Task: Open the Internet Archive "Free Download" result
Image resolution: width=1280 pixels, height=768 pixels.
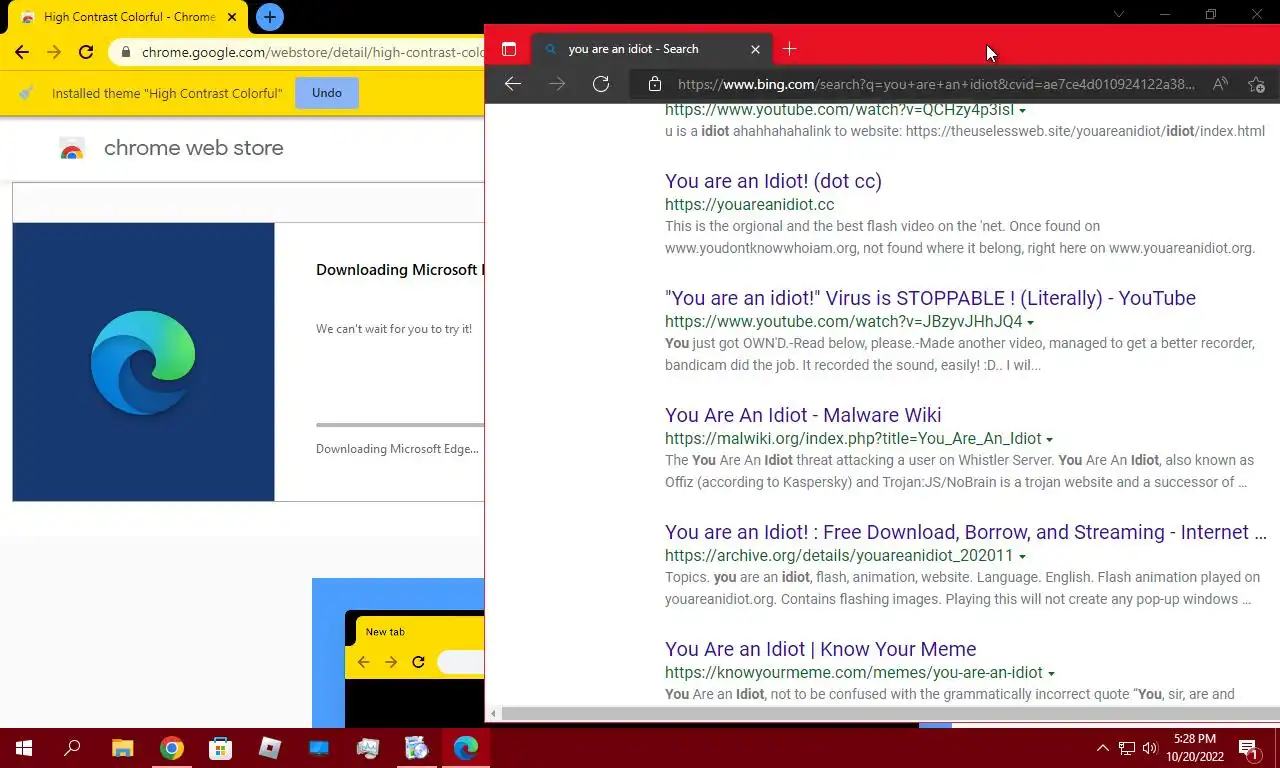Action: (965, 532)
